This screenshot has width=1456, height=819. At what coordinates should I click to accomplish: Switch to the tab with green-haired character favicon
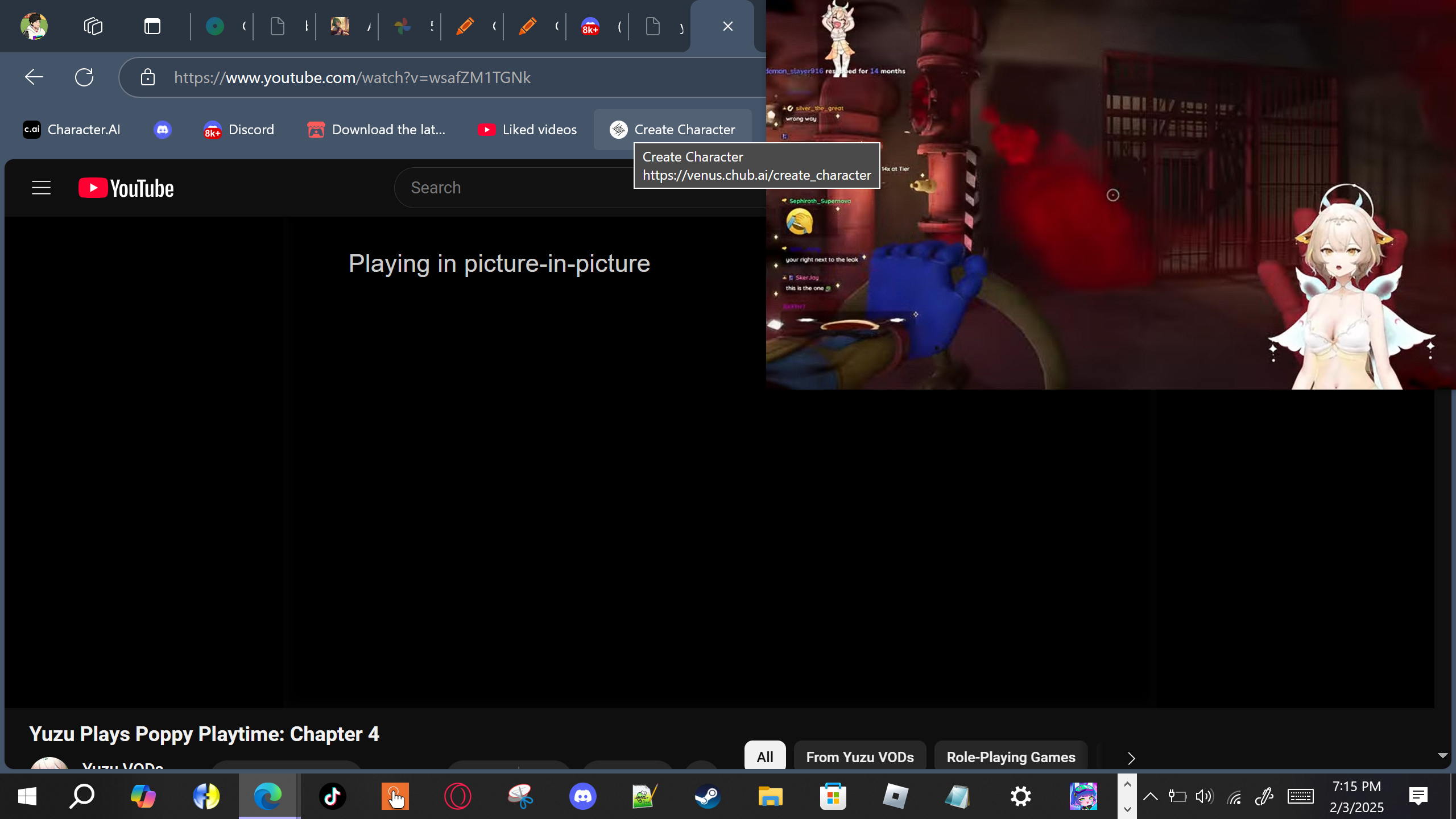coord(340,26)
